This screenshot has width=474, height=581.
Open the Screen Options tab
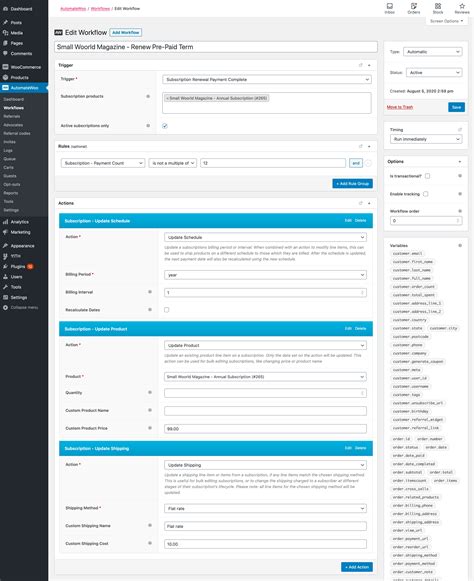pyautogui.click(x=447, y=21)
